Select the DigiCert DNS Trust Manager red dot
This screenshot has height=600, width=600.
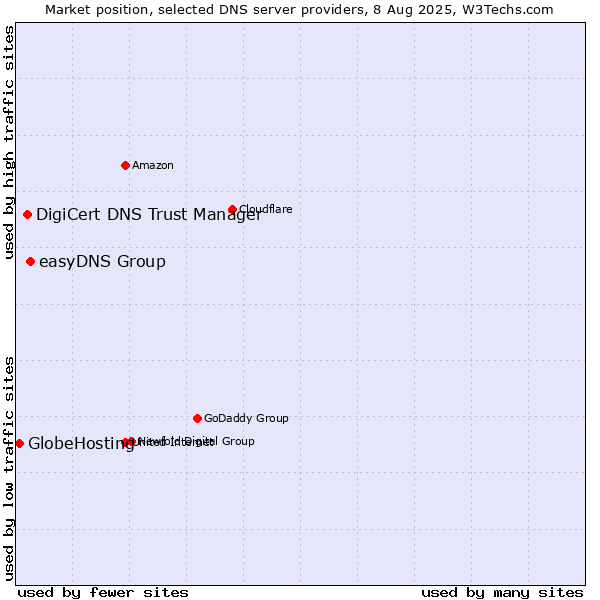[x=27, y=214]
